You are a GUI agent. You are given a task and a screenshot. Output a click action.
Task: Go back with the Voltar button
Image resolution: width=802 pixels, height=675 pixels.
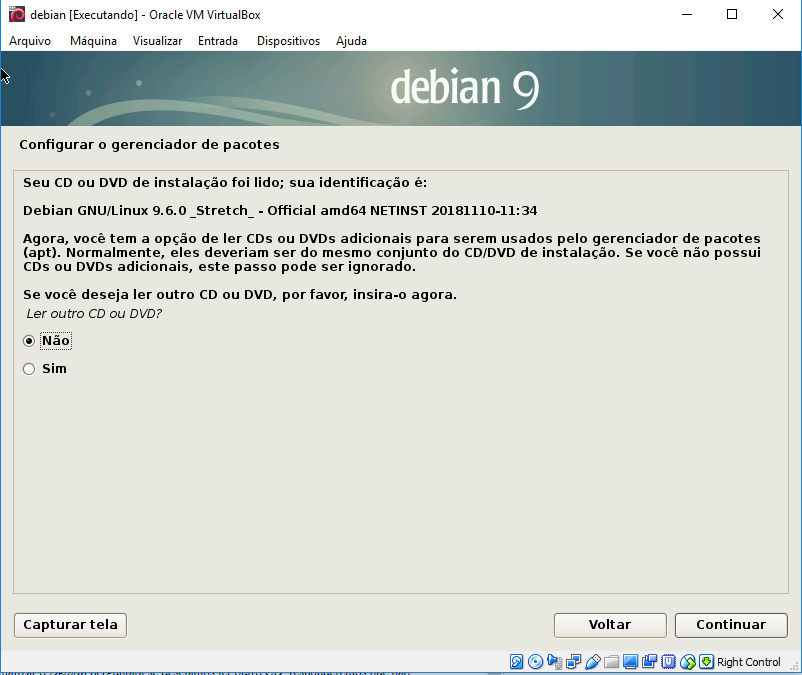point(610,625)
